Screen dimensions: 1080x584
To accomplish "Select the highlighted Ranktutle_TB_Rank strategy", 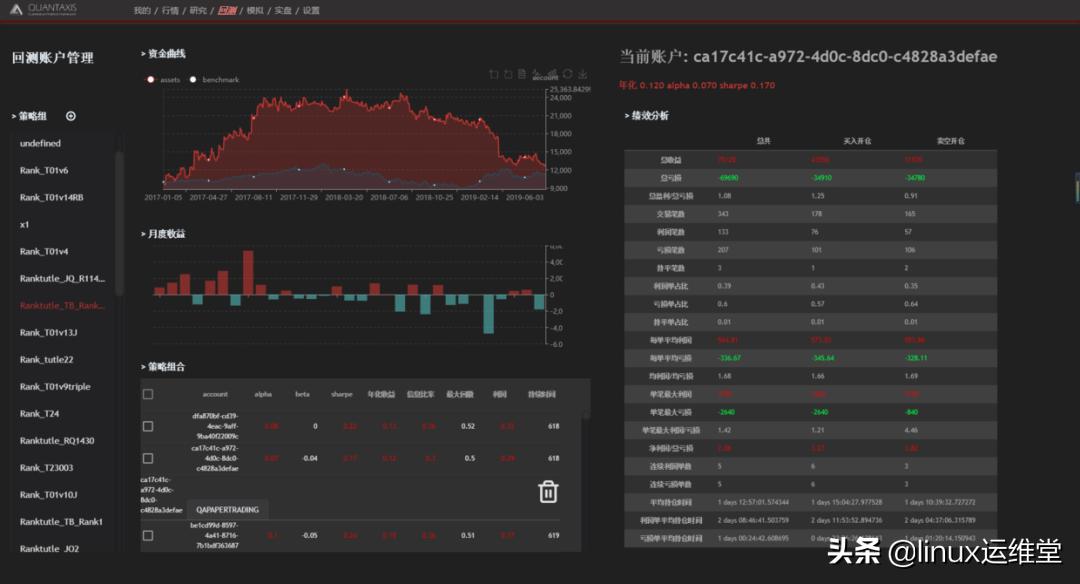I will [62, 305].
